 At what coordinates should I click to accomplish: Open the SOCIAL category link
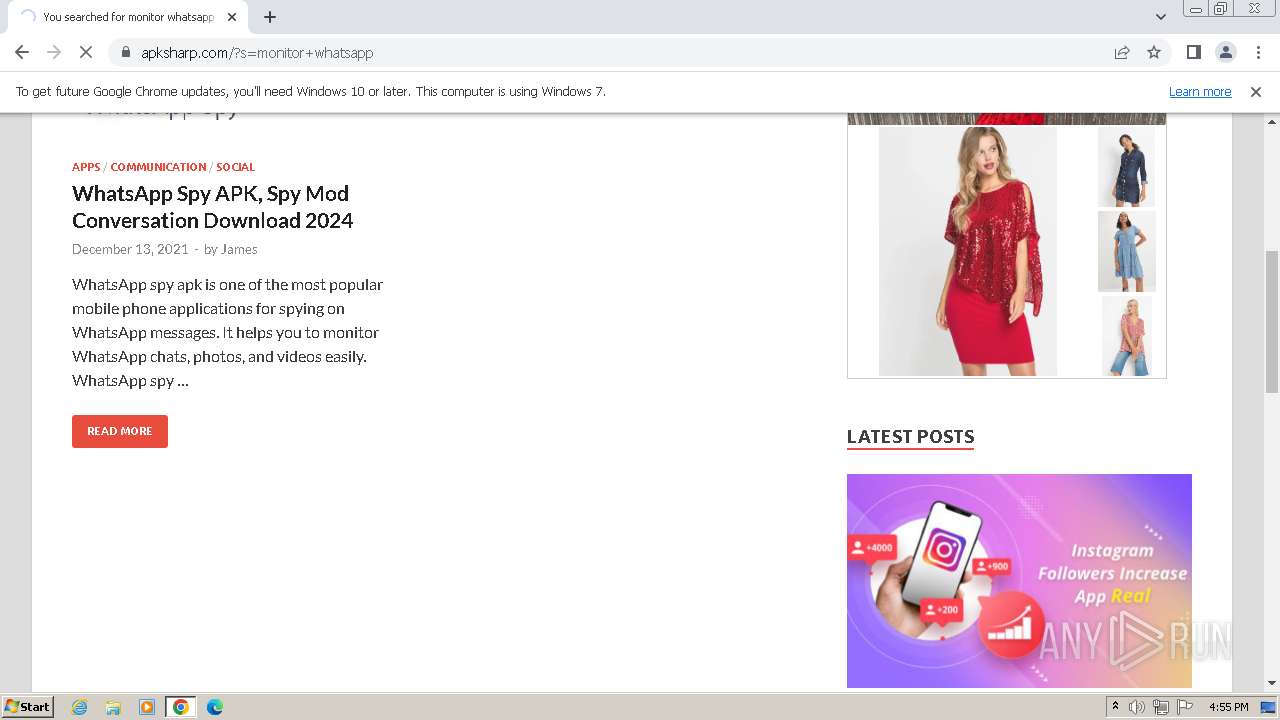point(235,167)
